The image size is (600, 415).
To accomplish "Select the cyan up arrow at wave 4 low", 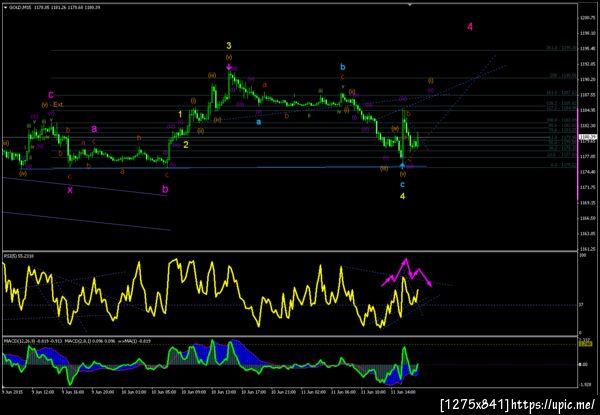I will pyautogui.click(x=403, y=165).
